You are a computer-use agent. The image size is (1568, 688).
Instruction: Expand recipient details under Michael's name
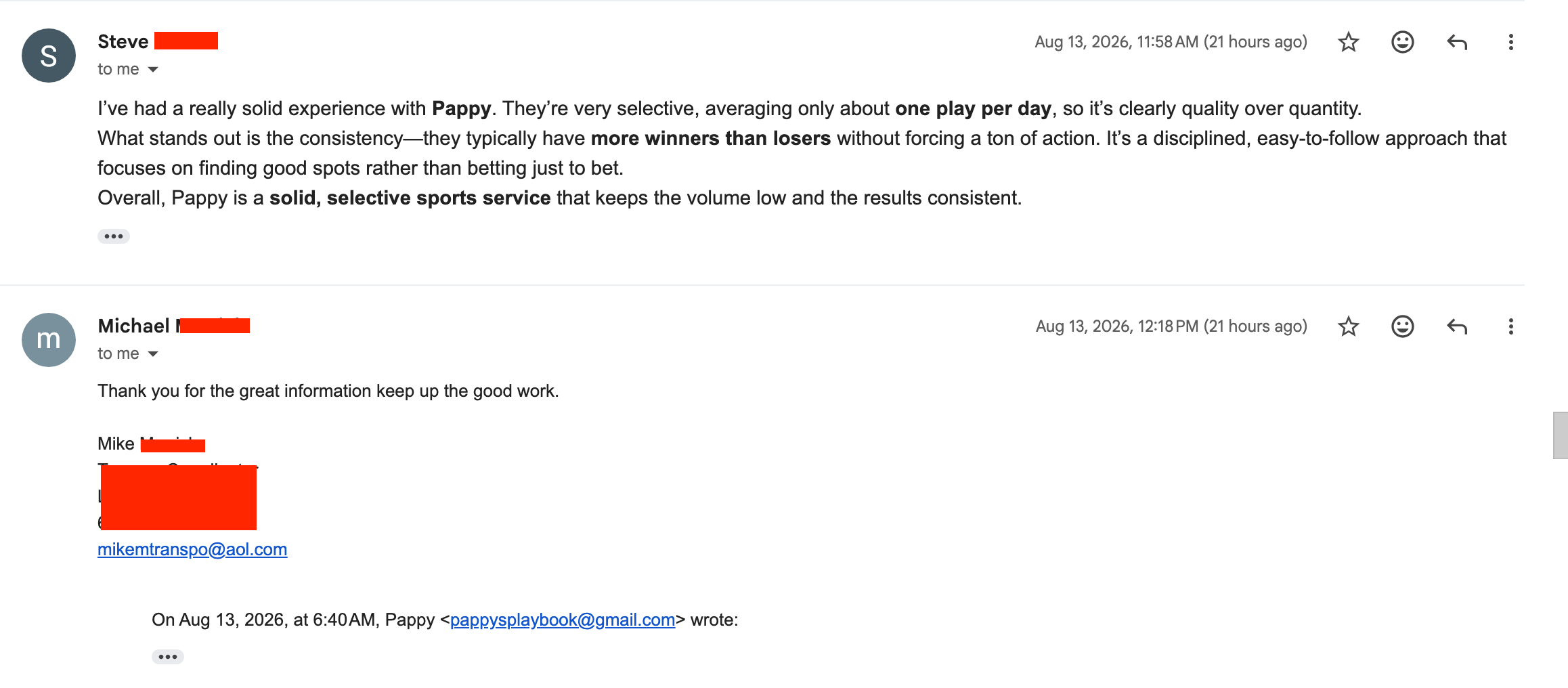[x=153, y=354]
